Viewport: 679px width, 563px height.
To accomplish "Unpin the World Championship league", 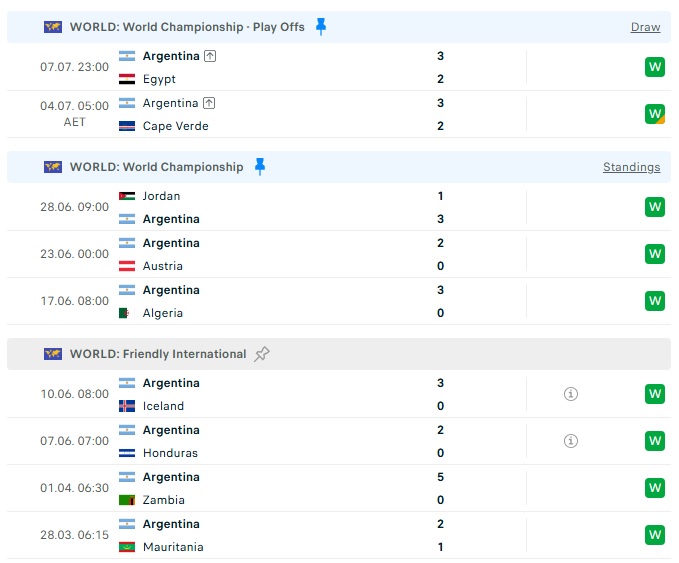I will [260, 167].
